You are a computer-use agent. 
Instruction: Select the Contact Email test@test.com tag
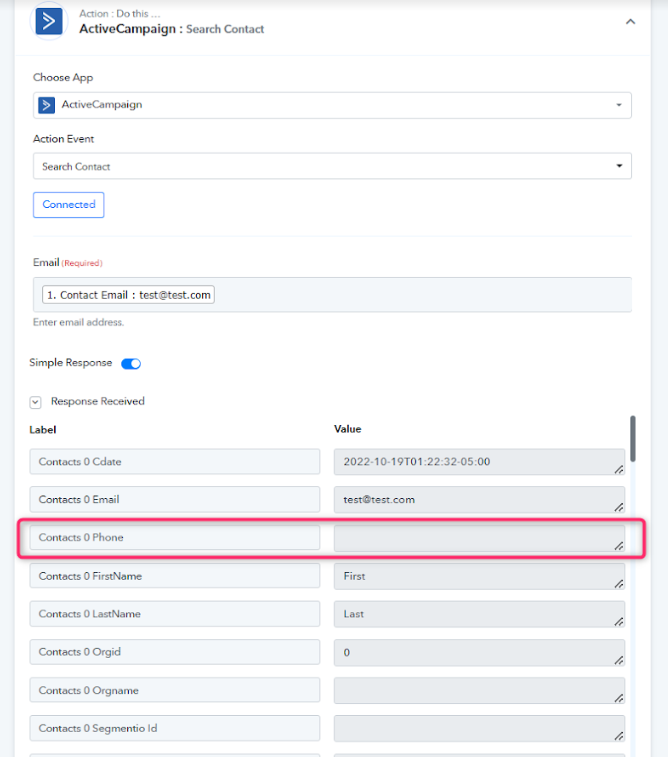pyautogui.click(x=128, y=294)
